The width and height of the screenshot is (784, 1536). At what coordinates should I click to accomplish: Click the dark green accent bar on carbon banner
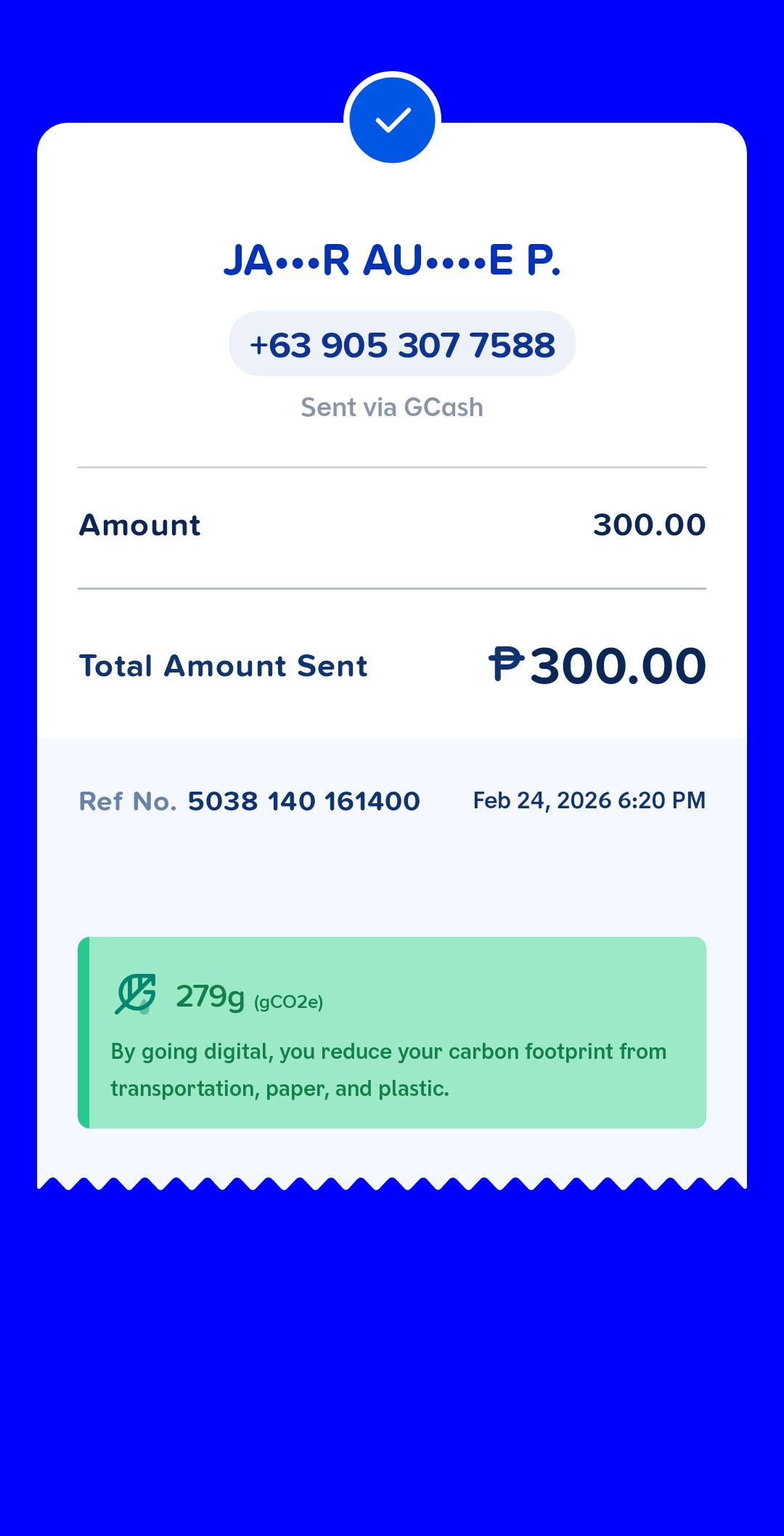tap(83, 1032)
